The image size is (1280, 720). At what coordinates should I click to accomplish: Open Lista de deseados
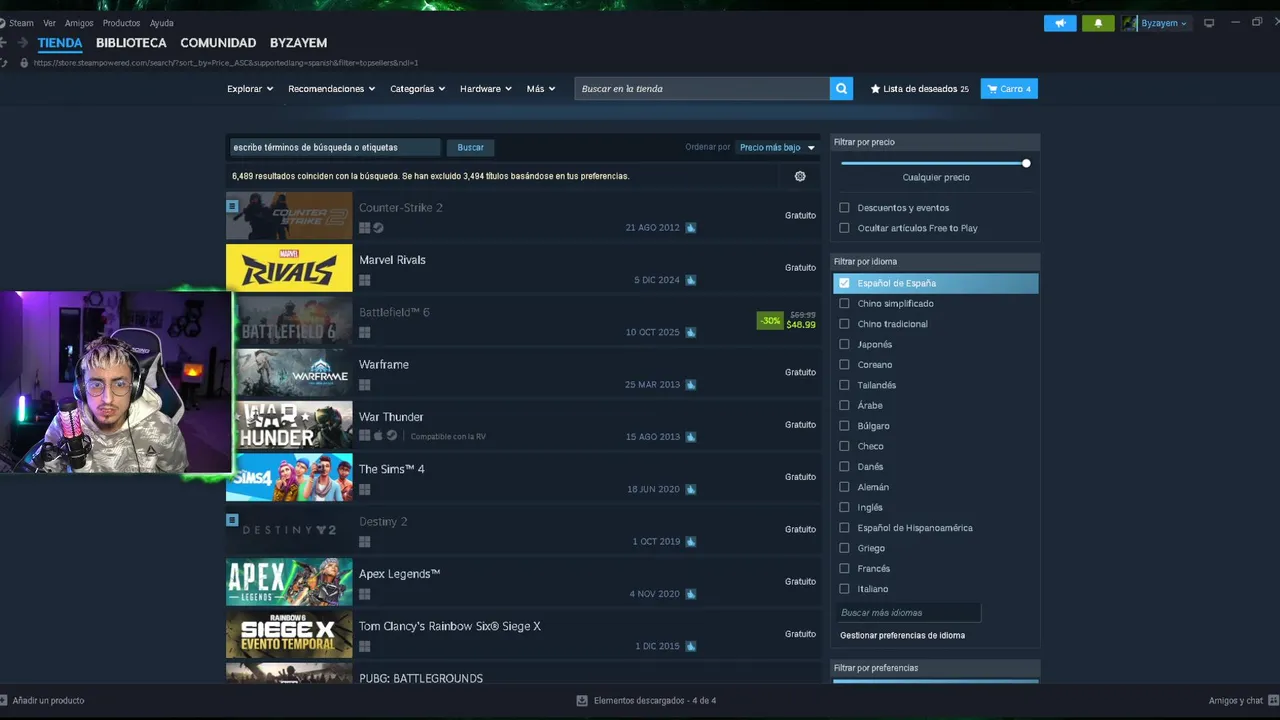coord(919,89)
